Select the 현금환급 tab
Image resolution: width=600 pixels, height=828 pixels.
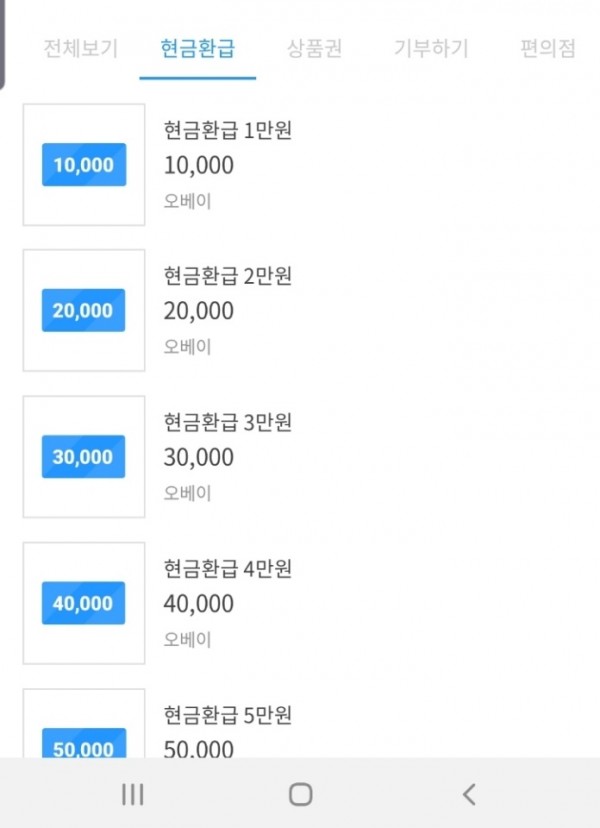pyautogui.click(x=198, y=48)
